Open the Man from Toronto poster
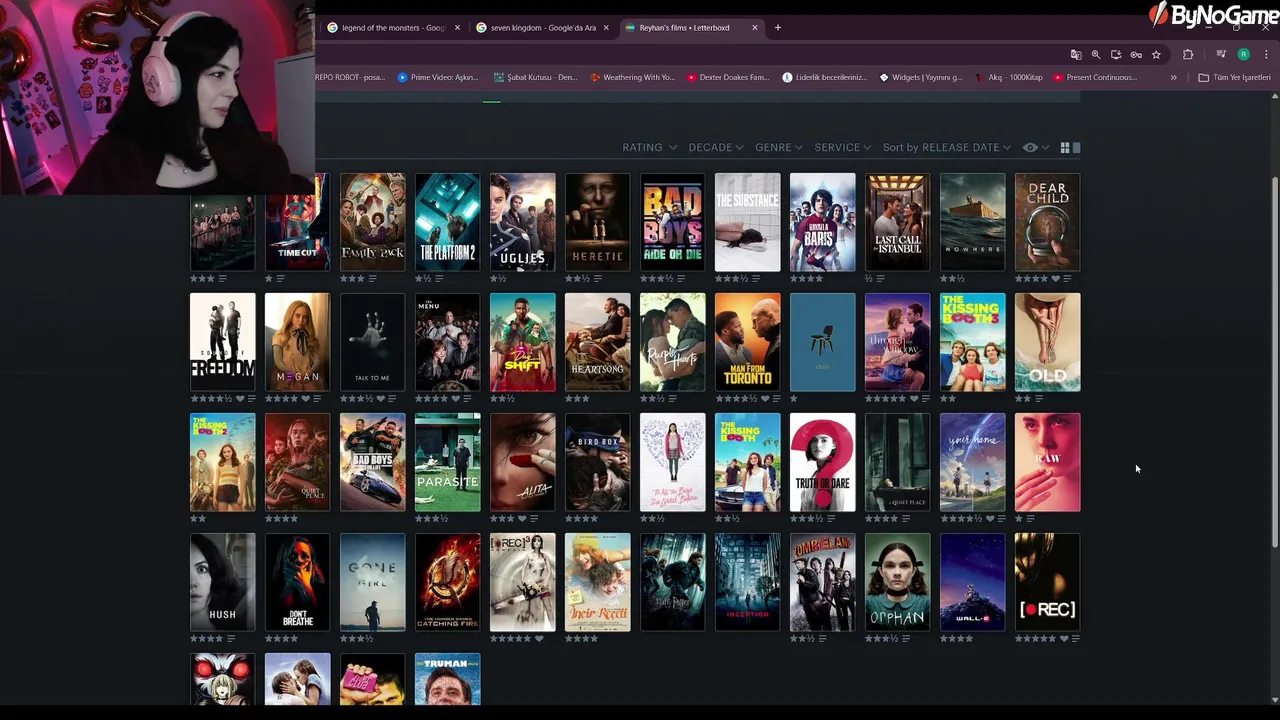 click(747, 342)
